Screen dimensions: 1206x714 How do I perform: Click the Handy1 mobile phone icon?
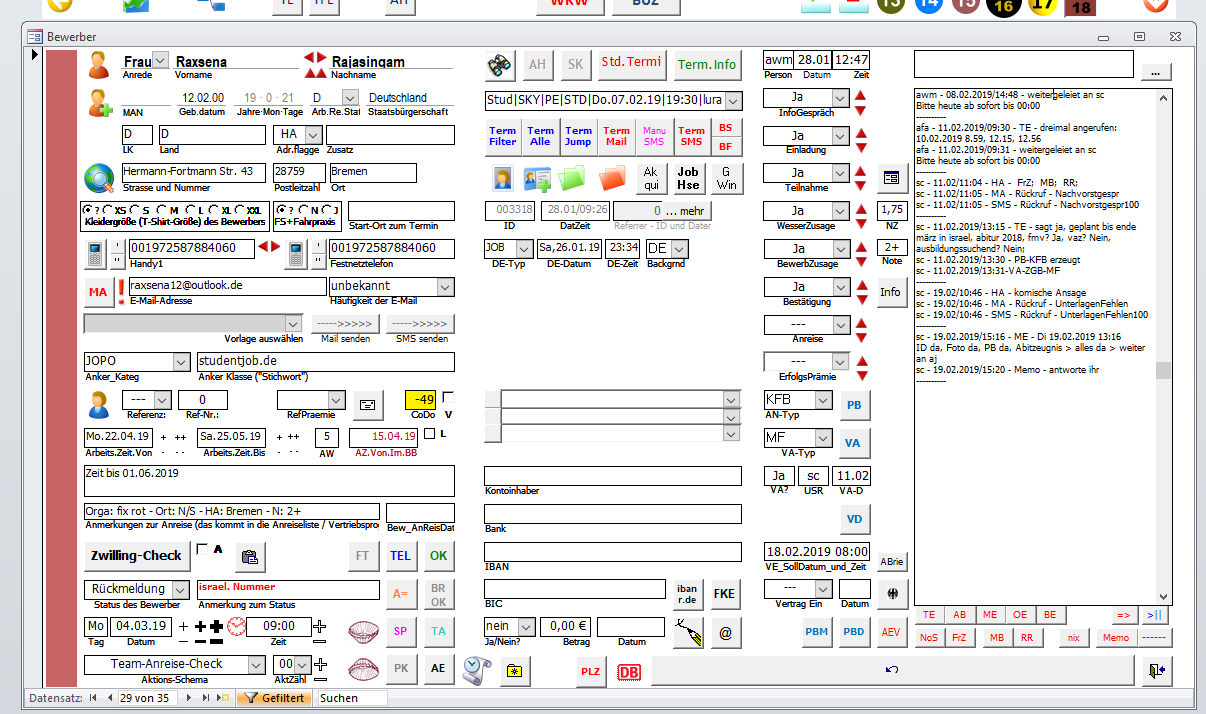coord(95,255)
